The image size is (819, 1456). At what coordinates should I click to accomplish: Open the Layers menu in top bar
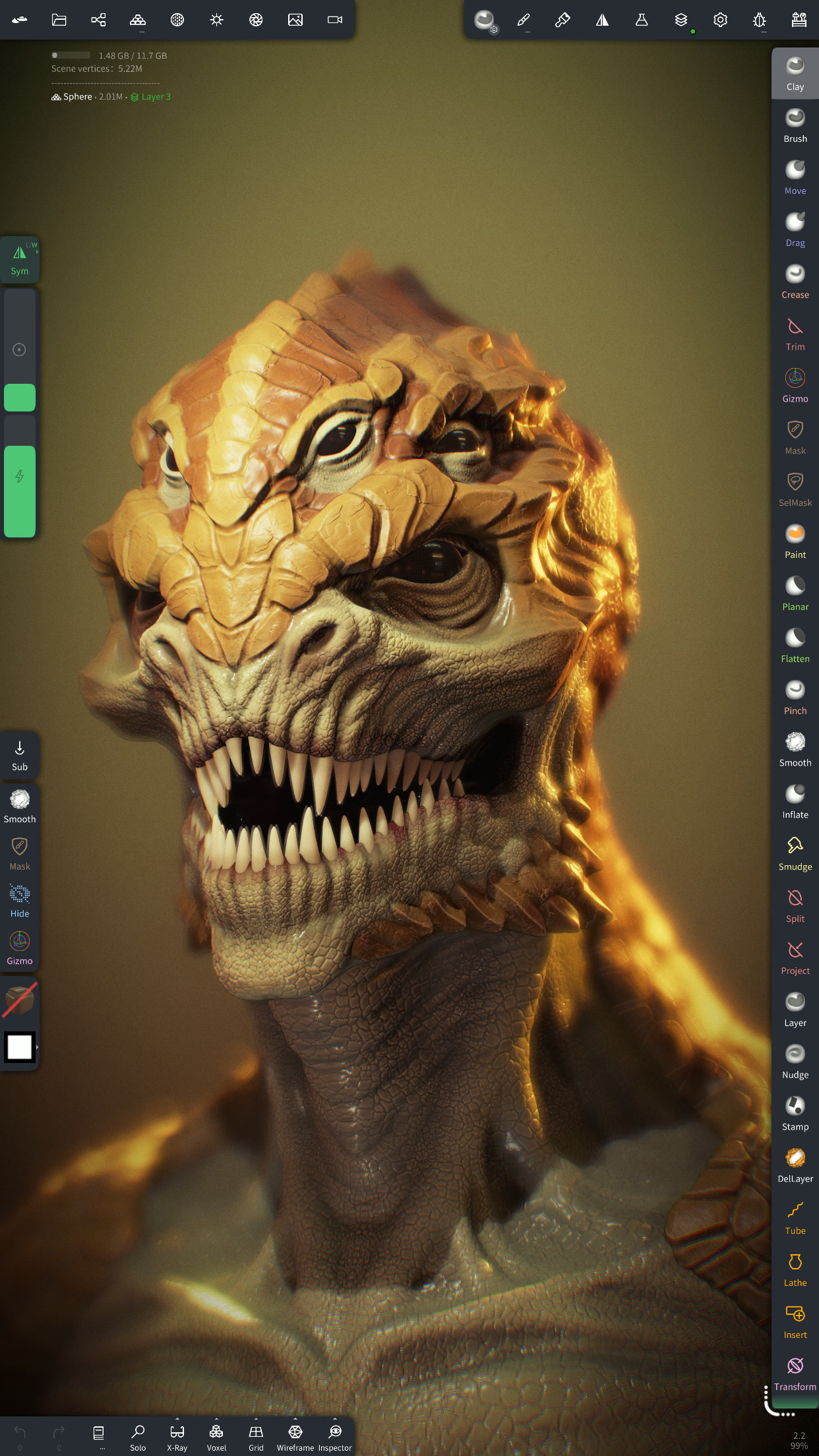681,20
